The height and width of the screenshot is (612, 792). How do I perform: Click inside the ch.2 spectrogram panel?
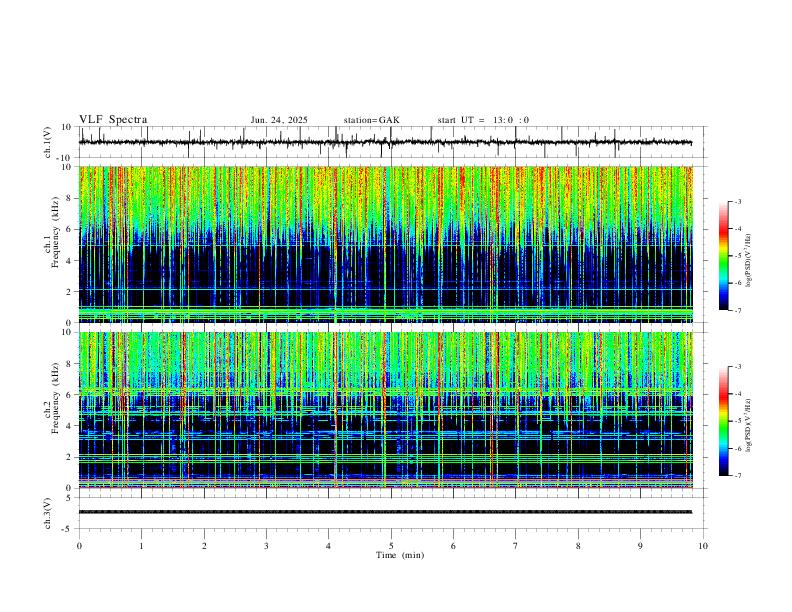tap(386, 410)
